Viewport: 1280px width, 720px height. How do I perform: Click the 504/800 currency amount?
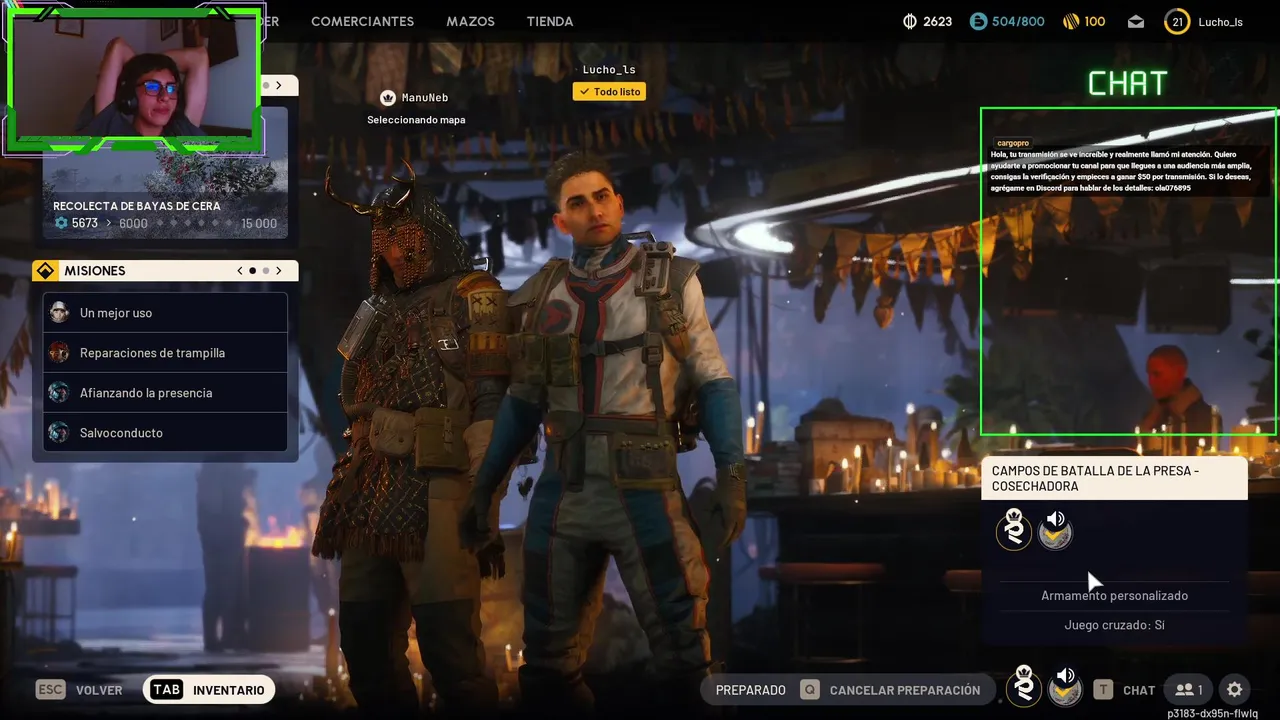click(x=1018, y=21)
